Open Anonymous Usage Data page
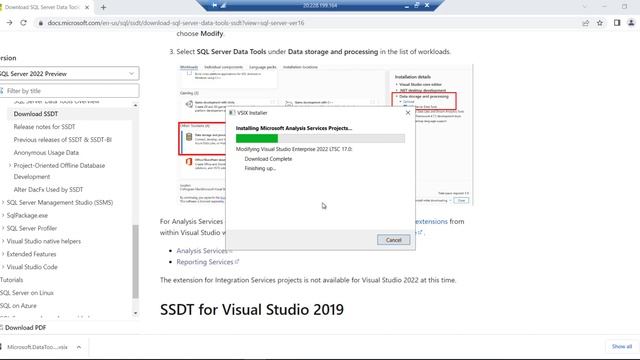Viewport: 640px width, 360px height. (46, 153)
